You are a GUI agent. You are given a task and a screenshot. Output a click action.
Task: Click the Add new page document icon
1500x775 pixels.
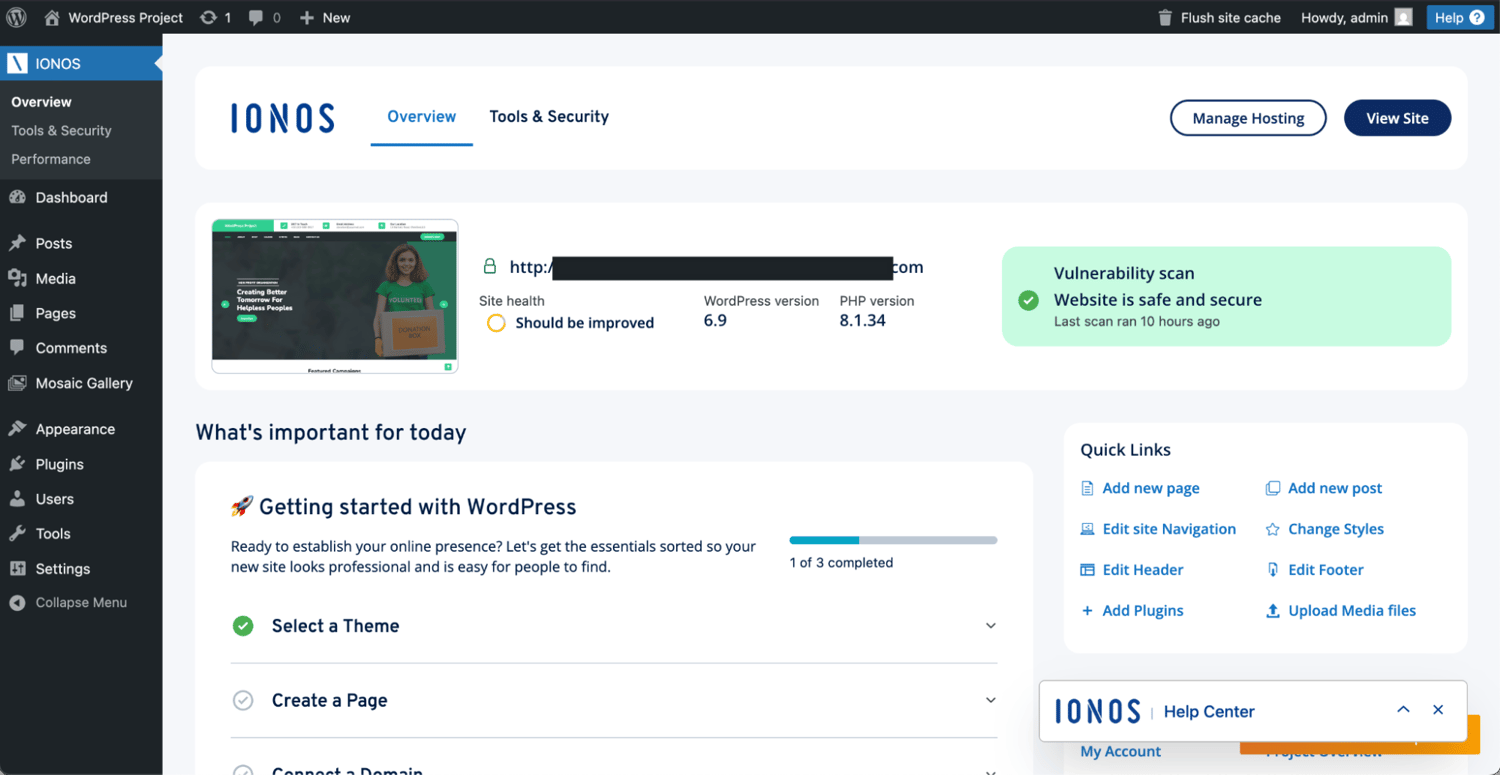(x=1087, y=488)
